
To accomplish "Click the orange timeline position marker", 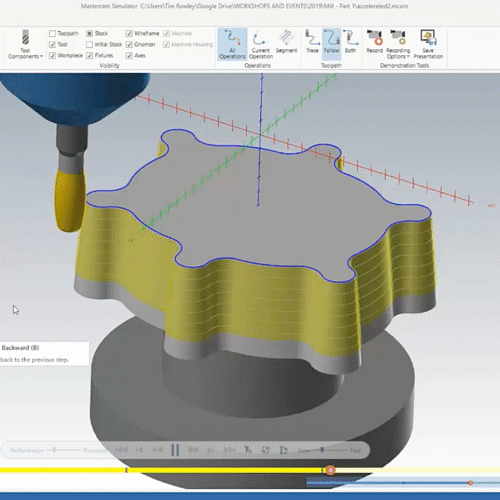I will click(330, 470).
